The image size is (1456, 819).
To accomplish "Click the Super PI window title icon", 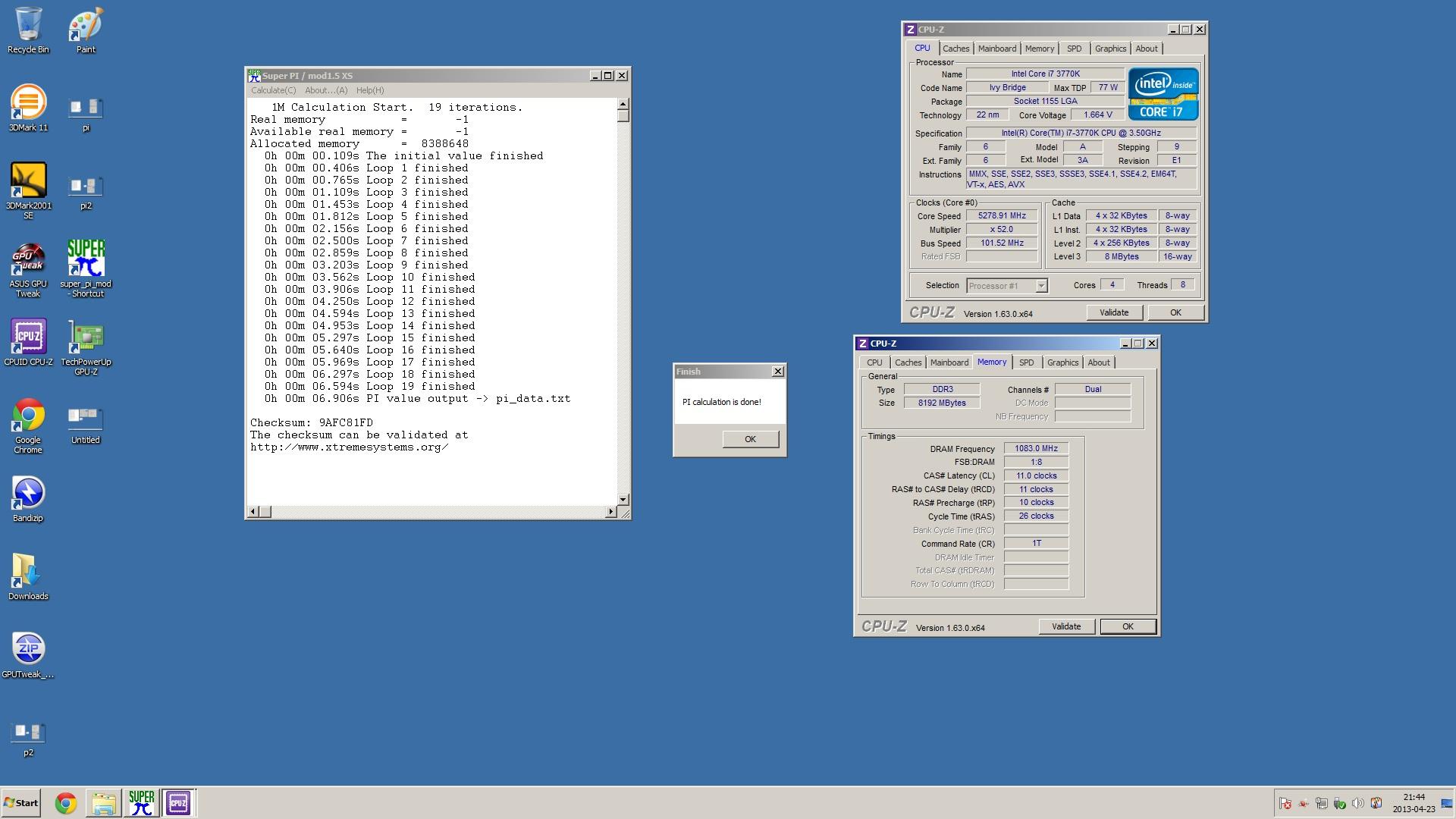I will coord(254,76).
